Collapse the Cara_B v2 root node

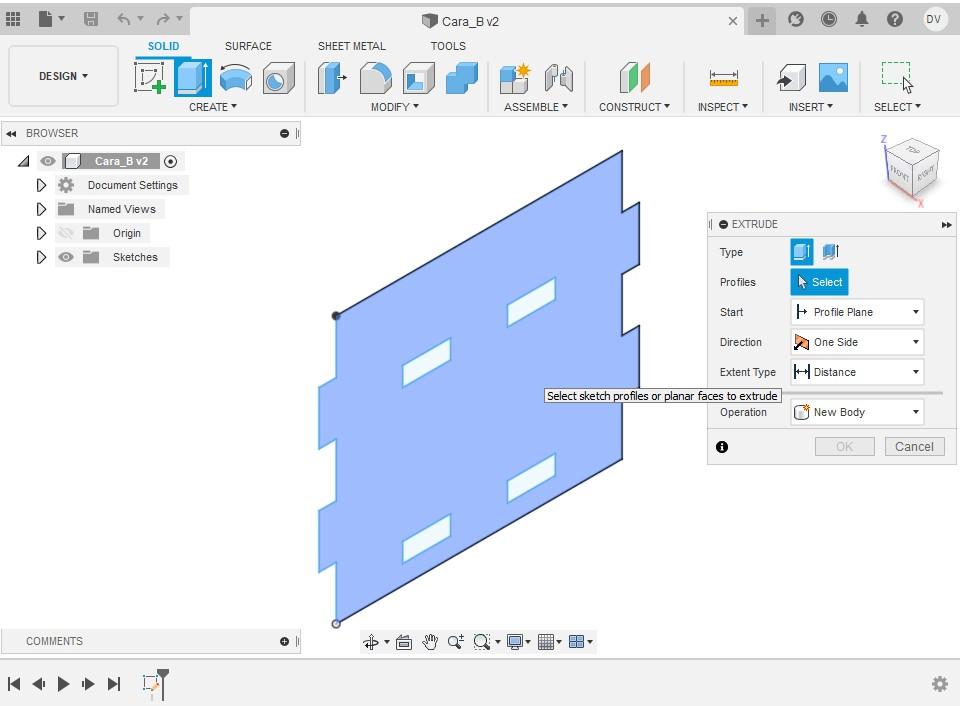pos(23,161)
